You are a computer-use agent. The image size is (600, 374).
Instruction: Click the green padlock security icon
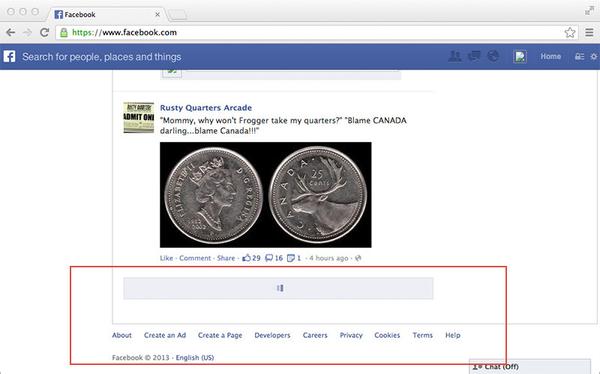tap(64, 33)
